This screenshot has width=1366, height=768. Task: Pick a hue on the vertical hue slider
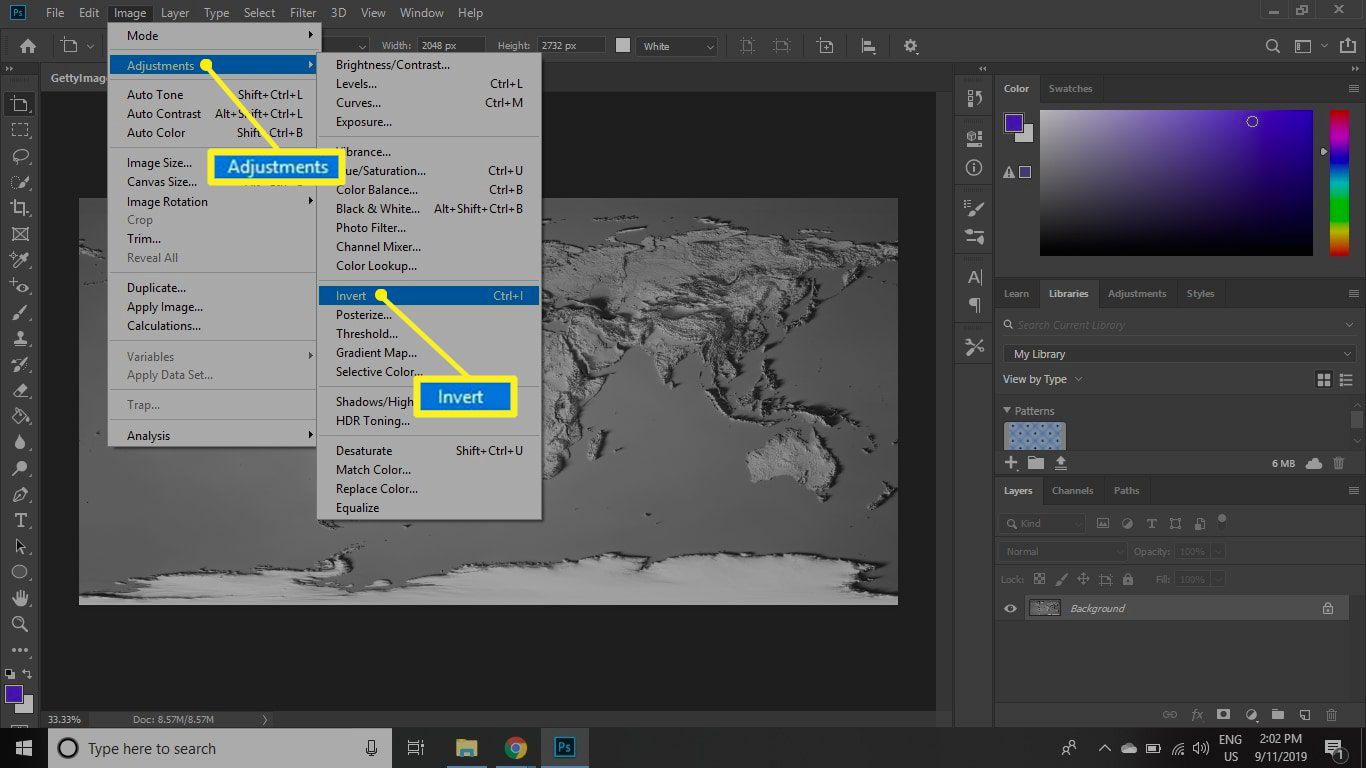click(1339, 182)
